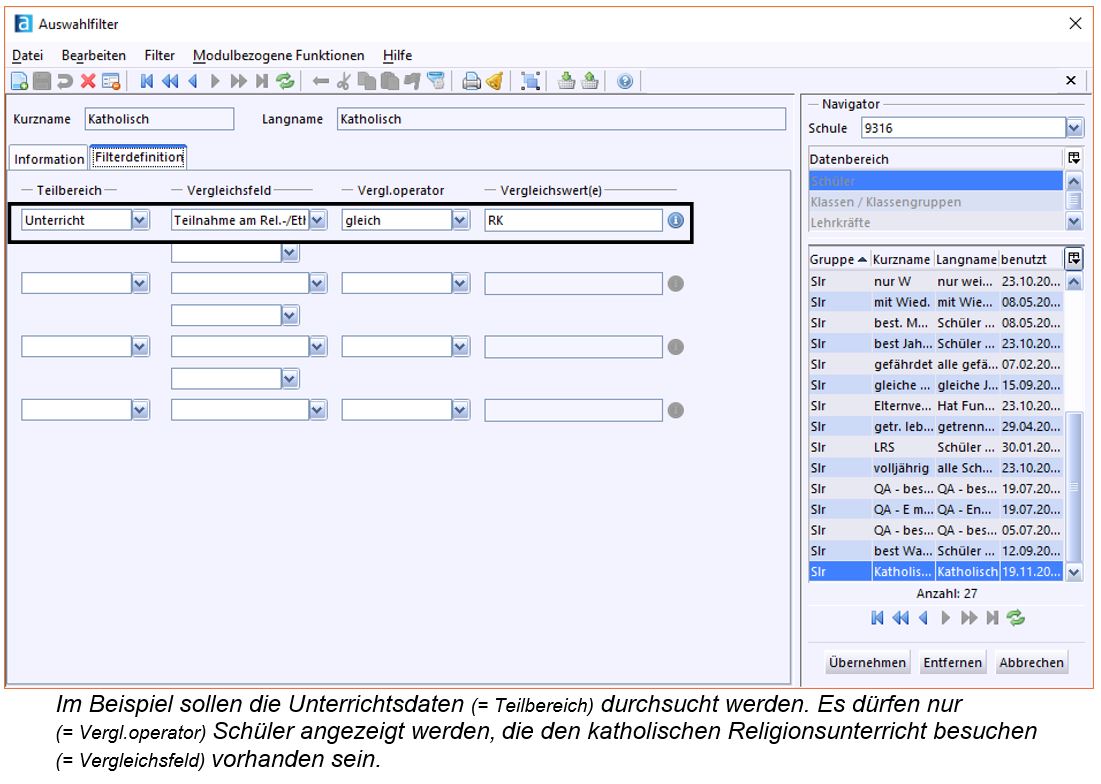
Task: Click the Abbrechen button
Action: (1031, 663)
